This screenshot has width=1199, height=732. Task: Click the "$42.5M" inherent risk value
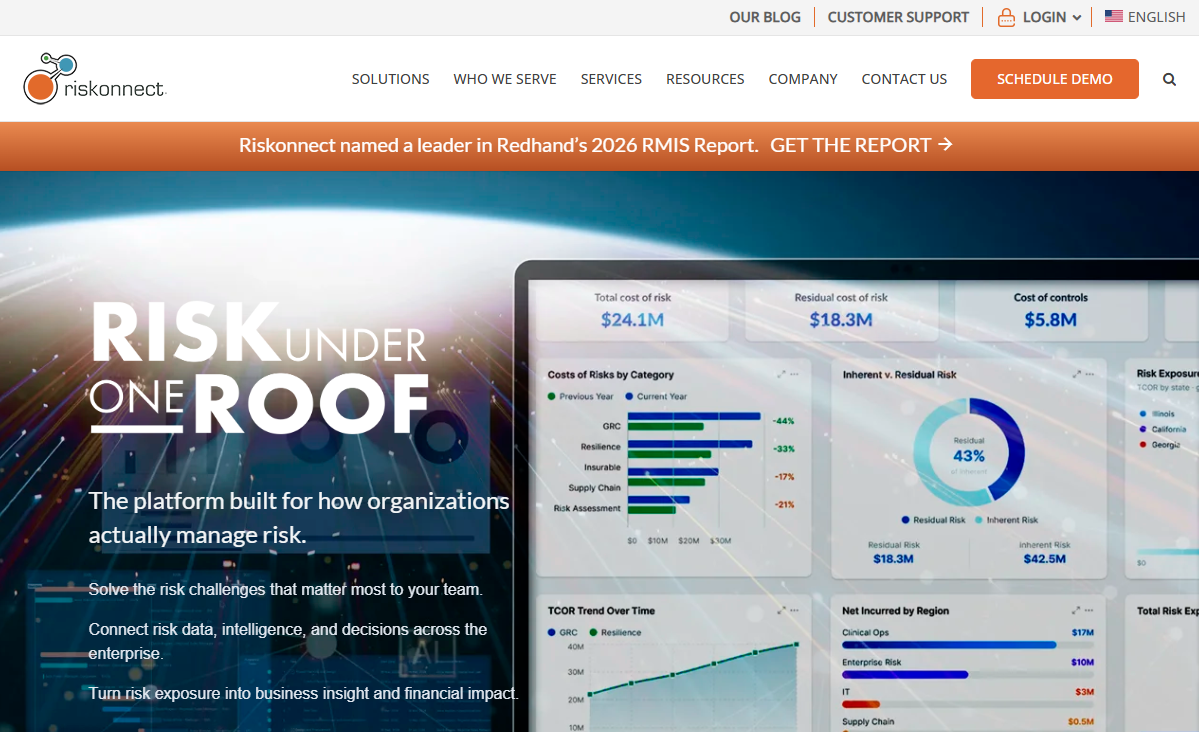pos(1045,559)
